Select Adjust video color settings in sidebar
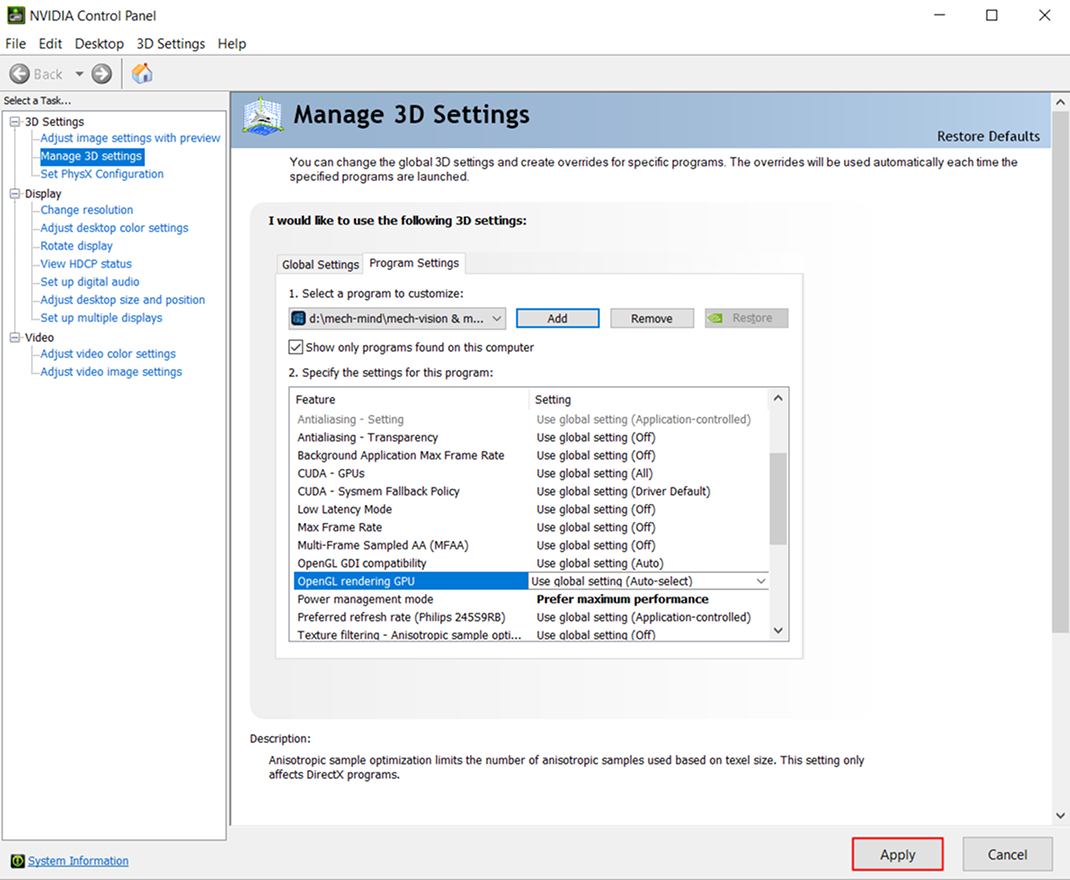The height and width of the screenshot is (880, 1070). point(107,353)
